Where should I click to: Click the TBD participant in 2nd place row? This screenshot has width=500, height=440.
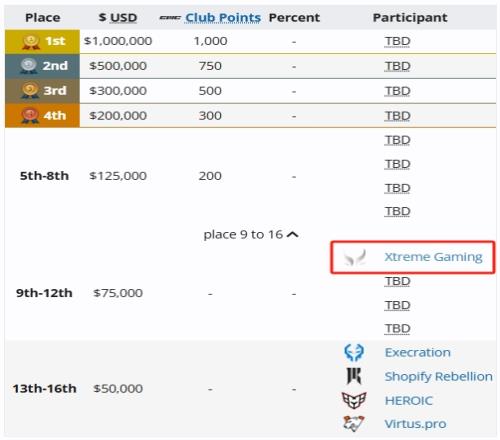coord(397,66)
